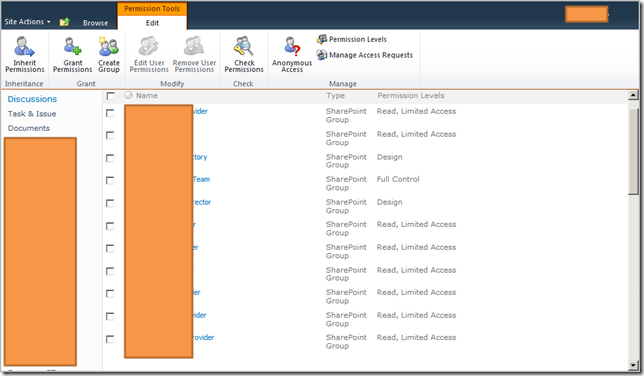
Task: Click Remove User Permissions icon
Action: click(x=194, y=46)
